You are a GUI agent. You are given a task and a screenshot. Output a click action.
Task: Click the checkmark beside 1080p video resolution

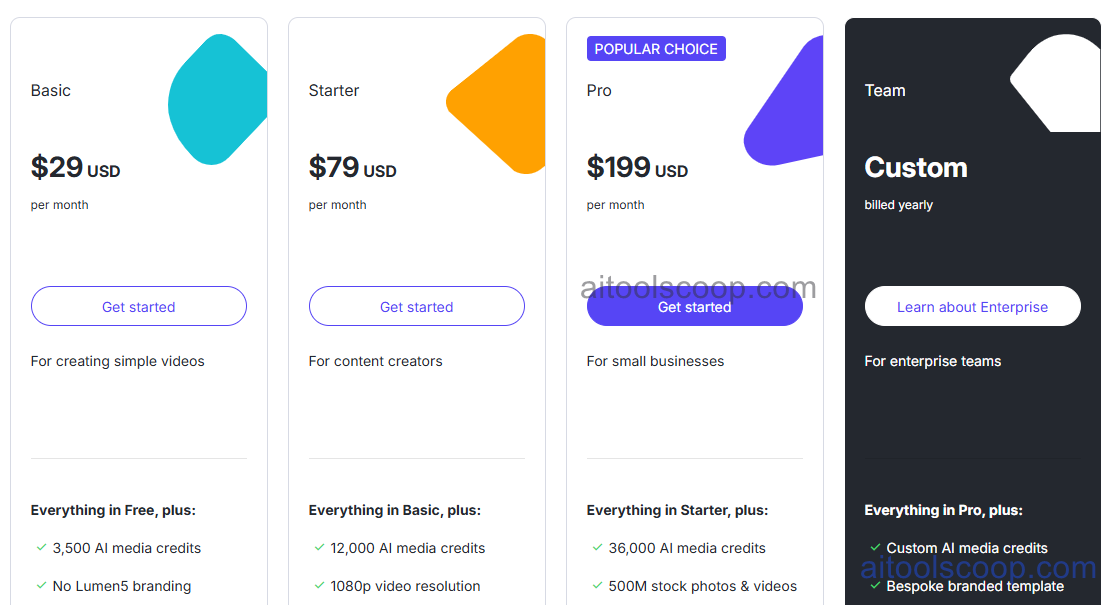click(x=321, y=586)
